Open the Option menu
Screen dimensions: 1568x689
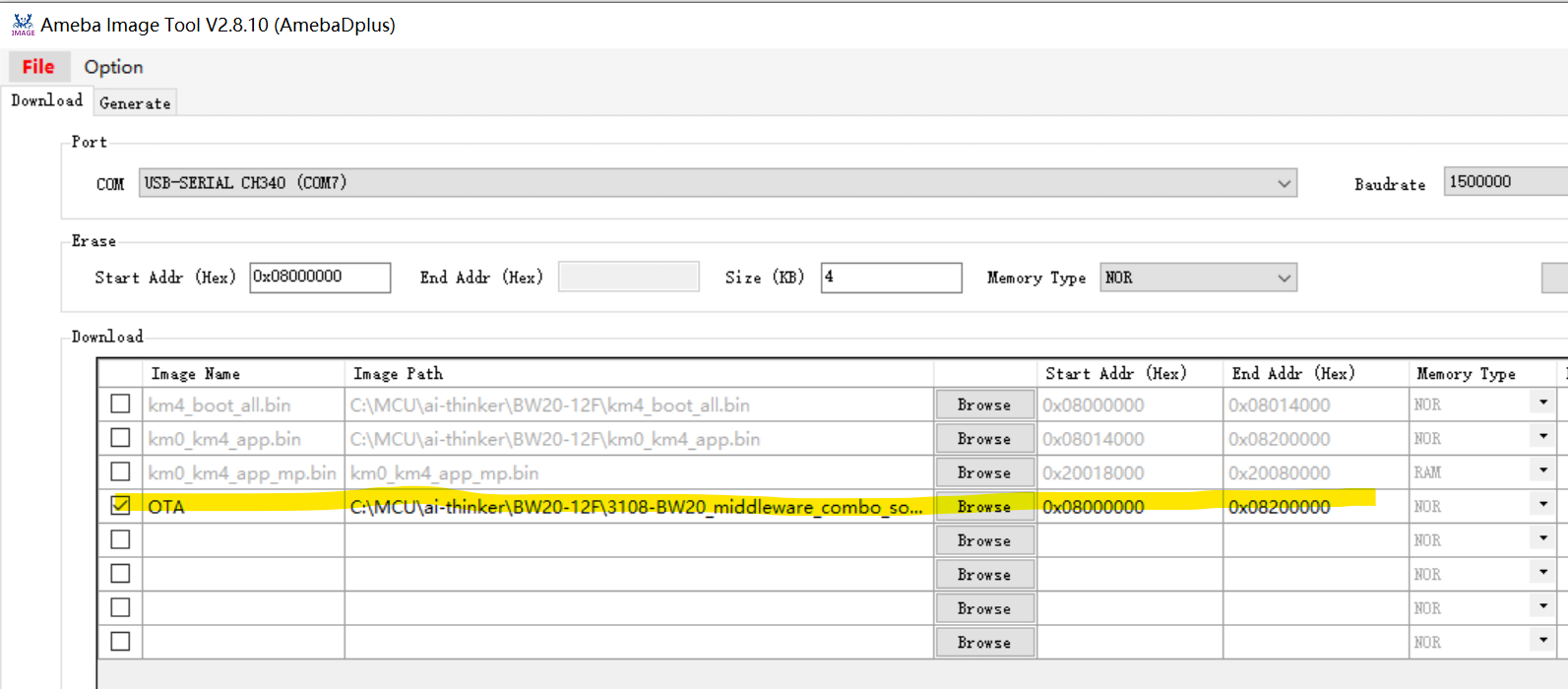click(x=113, y=67)
